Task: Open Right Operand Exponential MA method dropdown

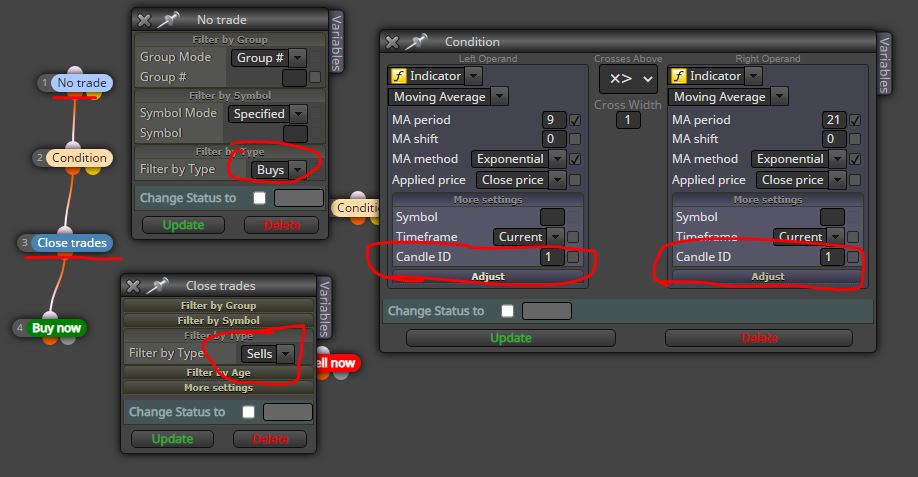Action: (x=799, y=159)
